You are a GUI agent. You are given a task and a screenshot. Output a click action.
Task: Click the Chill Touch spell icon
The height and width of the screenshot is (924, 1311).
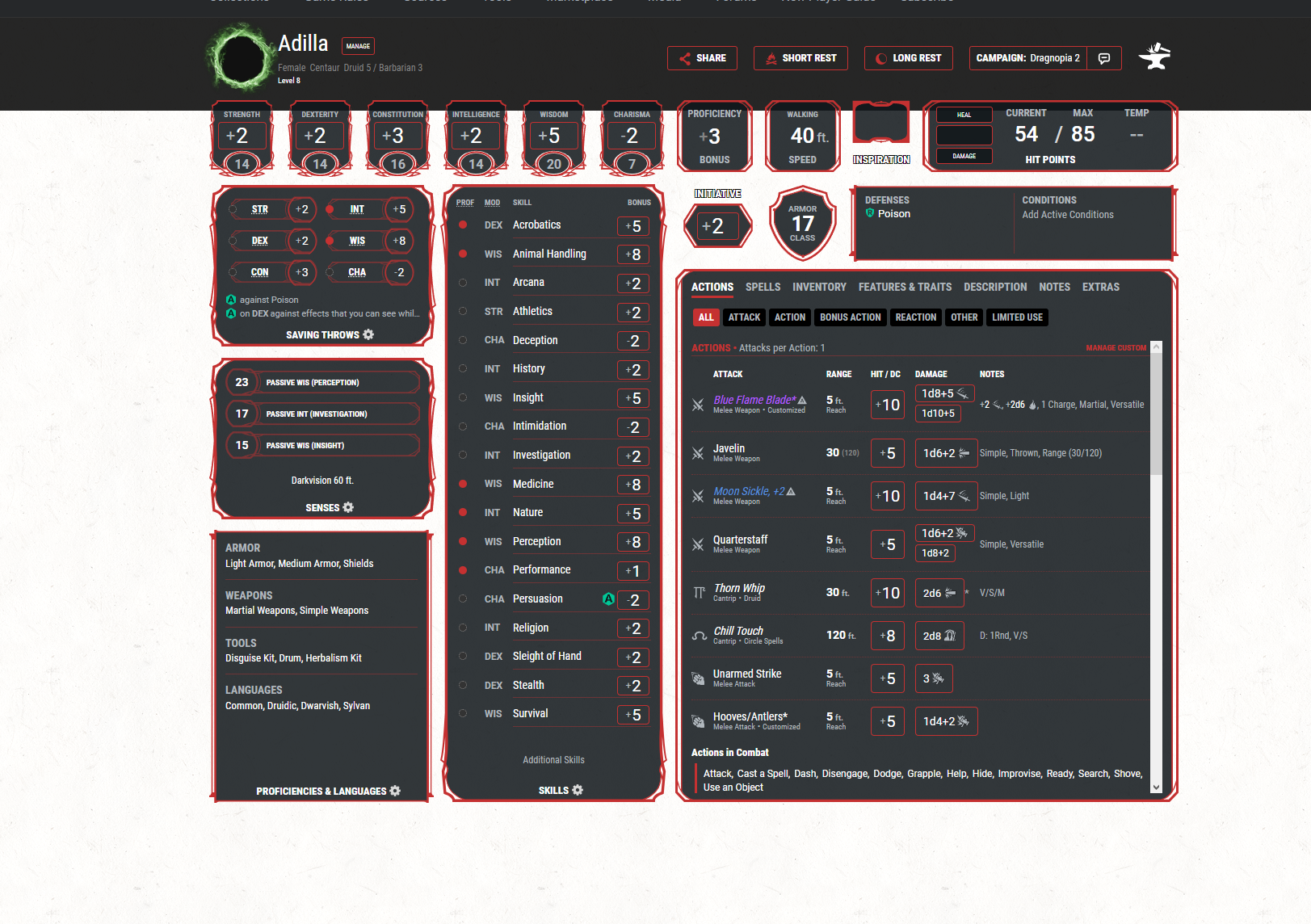pyautogui.click(x=699, y=636)
